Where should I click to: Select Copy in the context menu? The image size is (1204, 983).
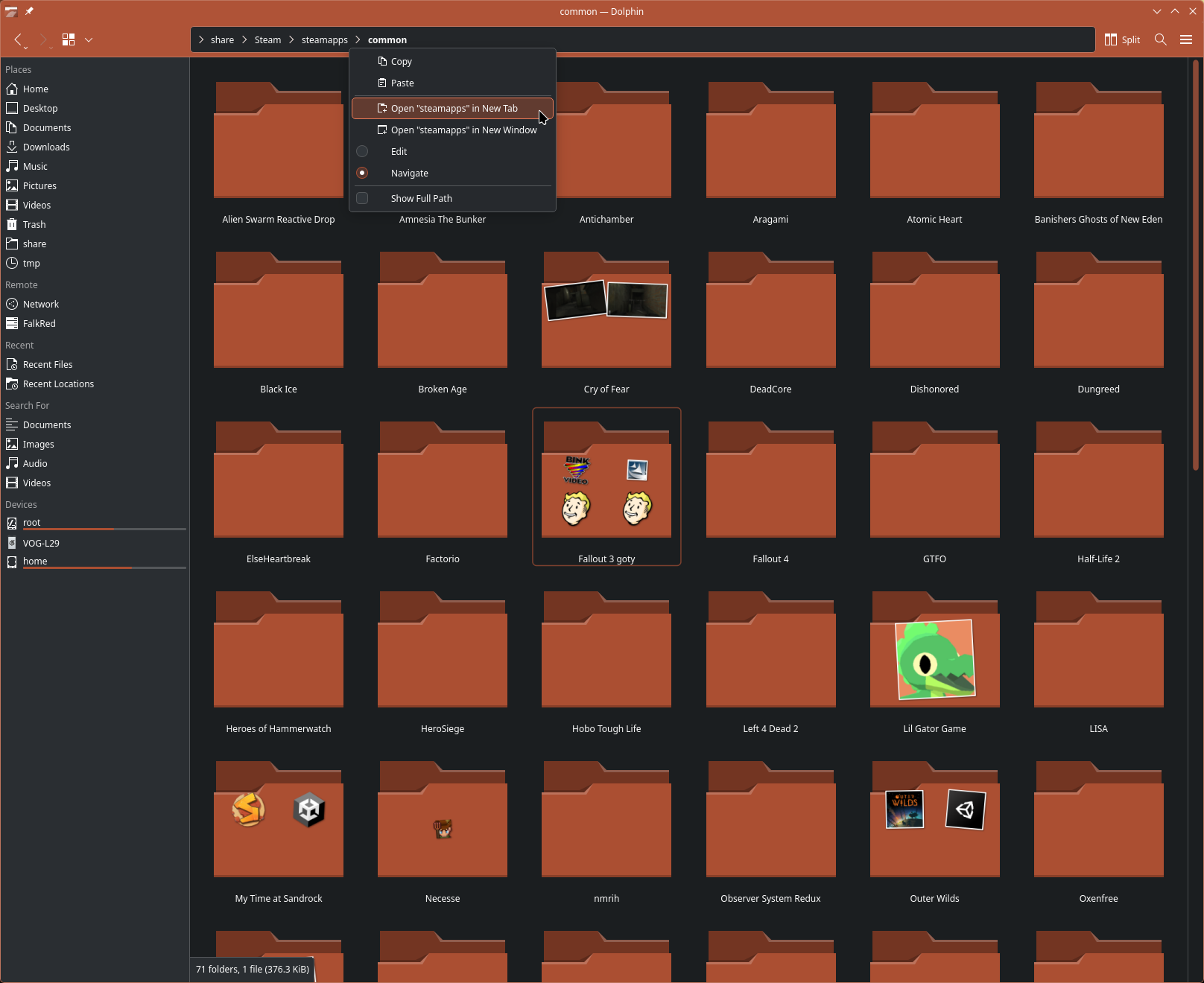coord(452,61)
